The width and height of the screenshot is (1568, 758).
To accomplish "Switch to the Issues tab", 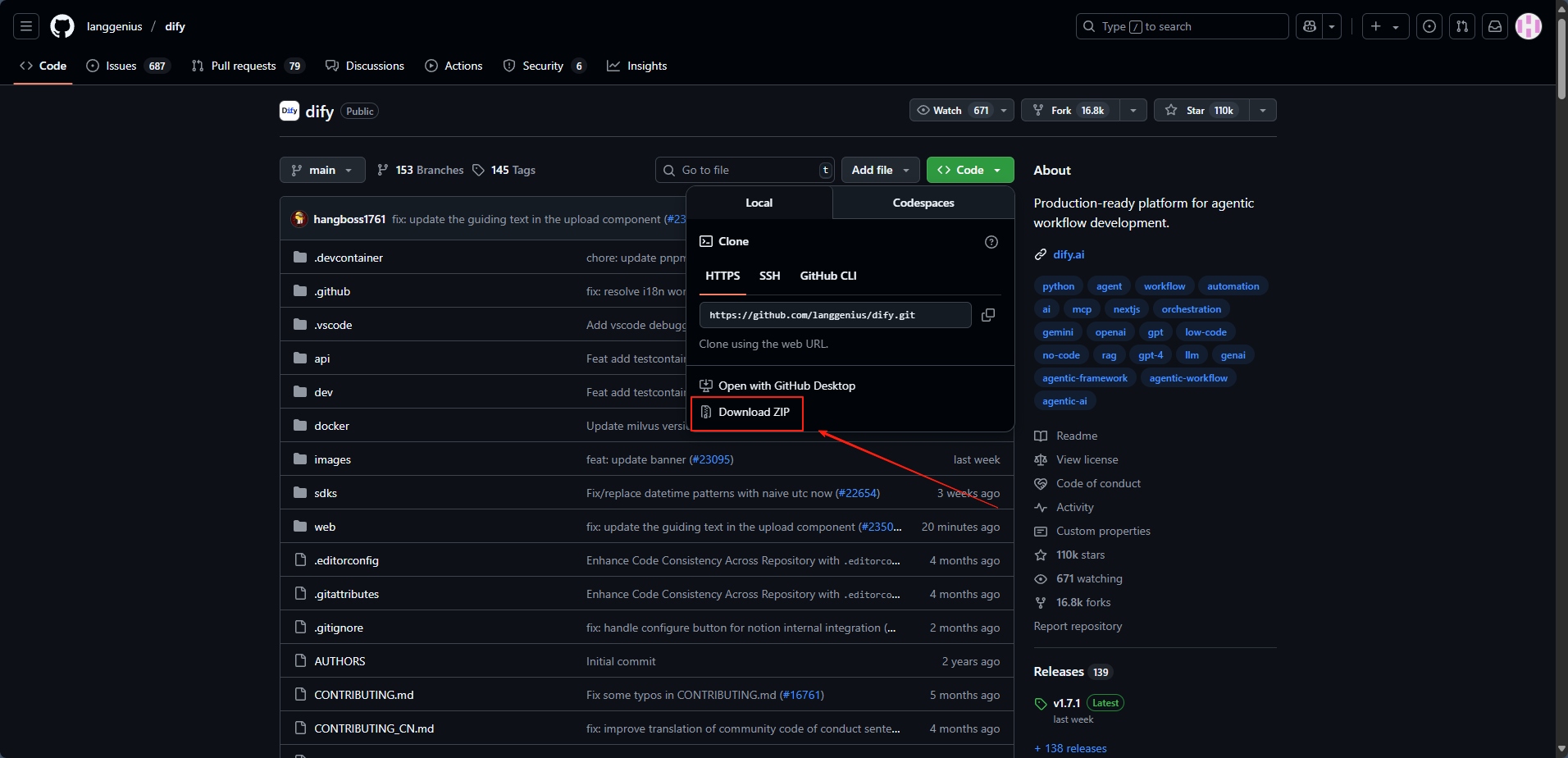I will 128,66.
